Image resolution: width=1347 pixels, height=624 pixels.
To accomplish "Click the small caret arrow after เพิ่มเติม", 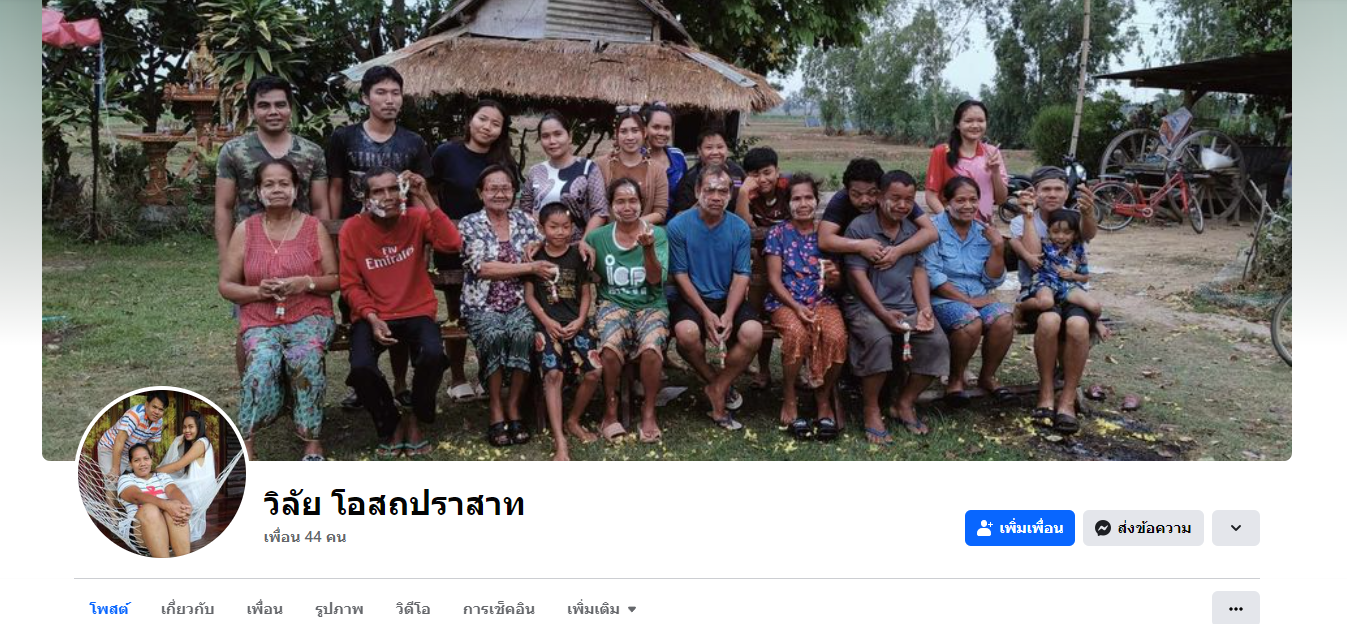I will 632,609.
